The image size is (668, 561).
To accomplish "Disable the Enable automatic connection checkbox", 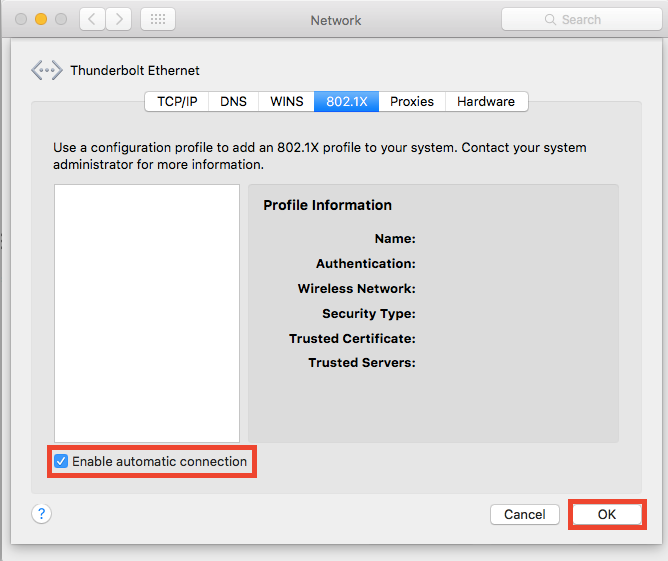I will pyautogui.click(x=62, y=461).
